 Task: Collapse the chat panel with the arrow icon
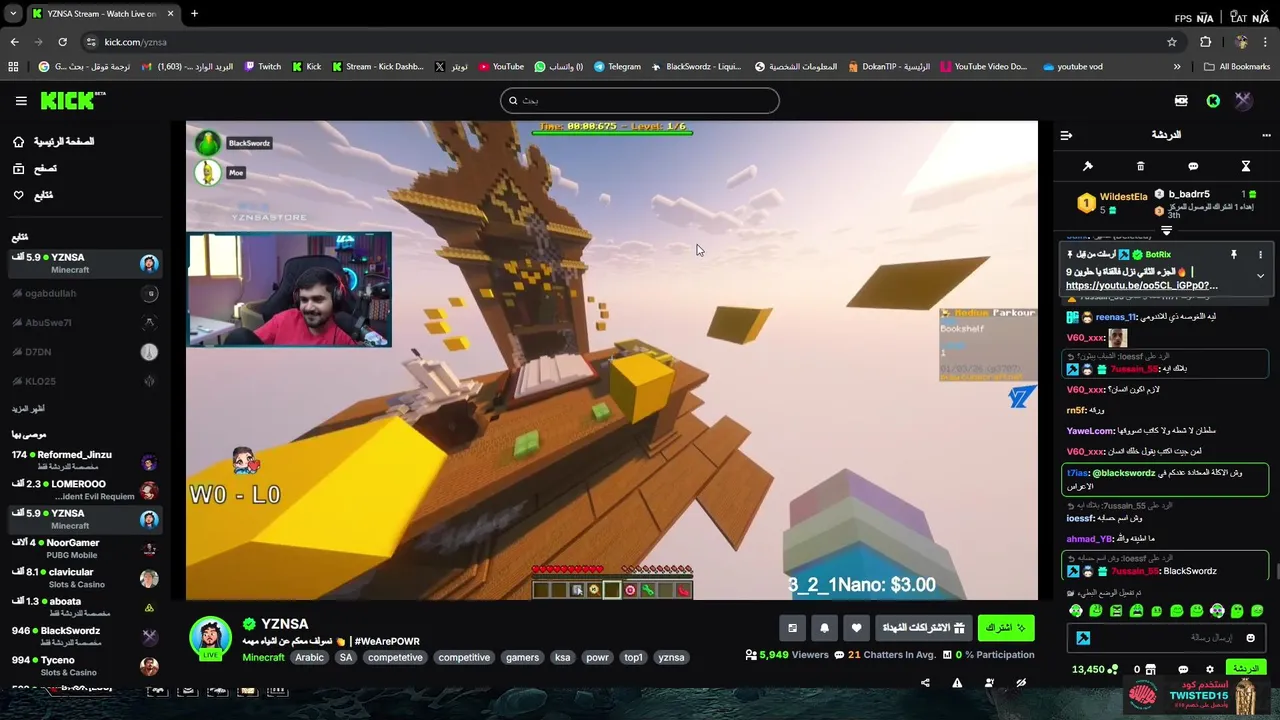coord(1066,134)
